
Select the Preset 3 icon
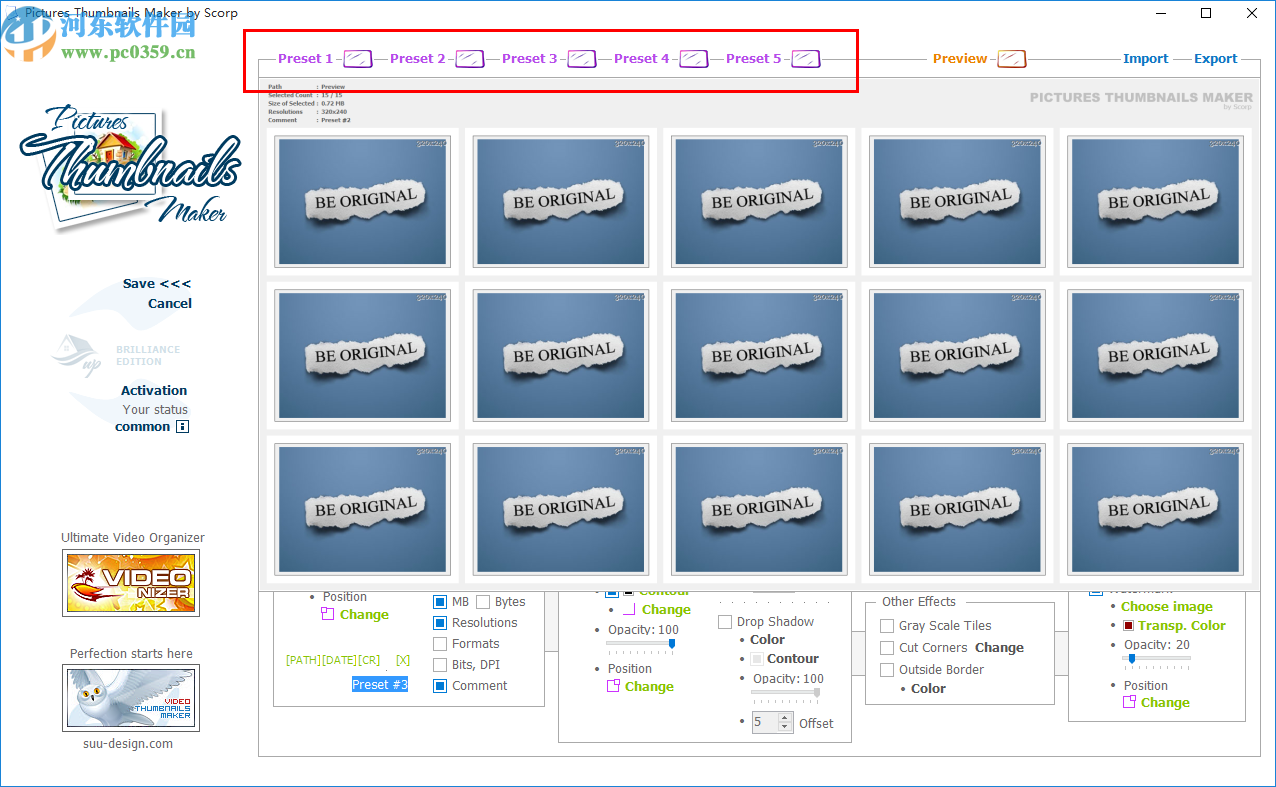[x=580, y=58]
